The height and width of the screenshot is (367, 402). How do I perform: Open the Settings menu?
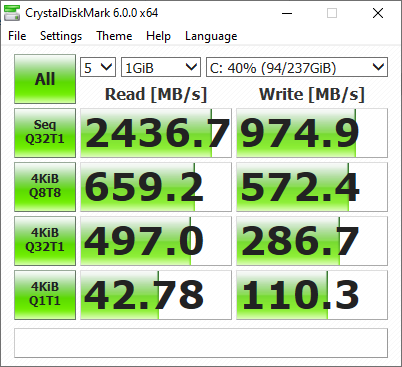(61, 36)
